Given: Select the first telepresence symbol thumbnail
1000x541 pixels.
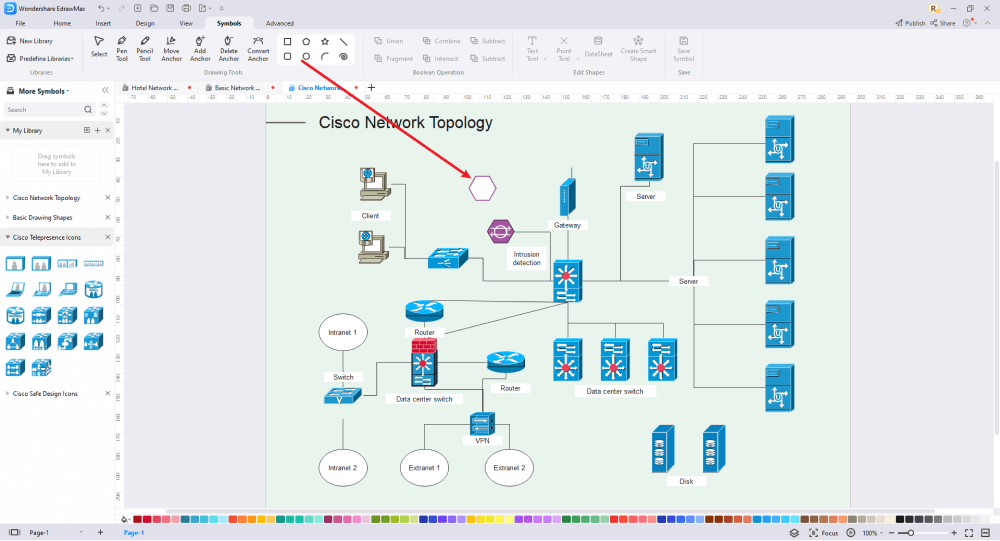Looking at the screenshot, I should (15, 263).
